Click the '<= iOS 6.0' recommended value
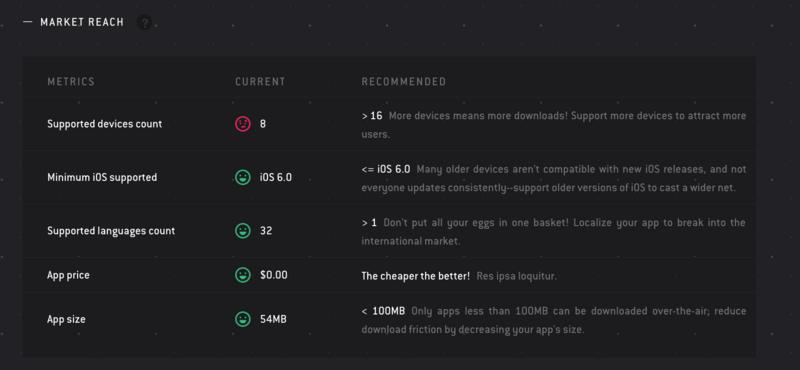Viewport: 800px width, 370px height. (386, 169)
